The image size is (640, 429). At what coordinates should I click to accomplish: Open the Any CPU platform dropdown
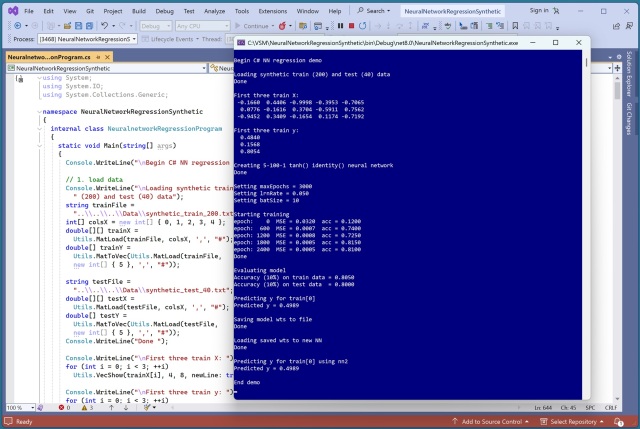click(x=202, y=26)
